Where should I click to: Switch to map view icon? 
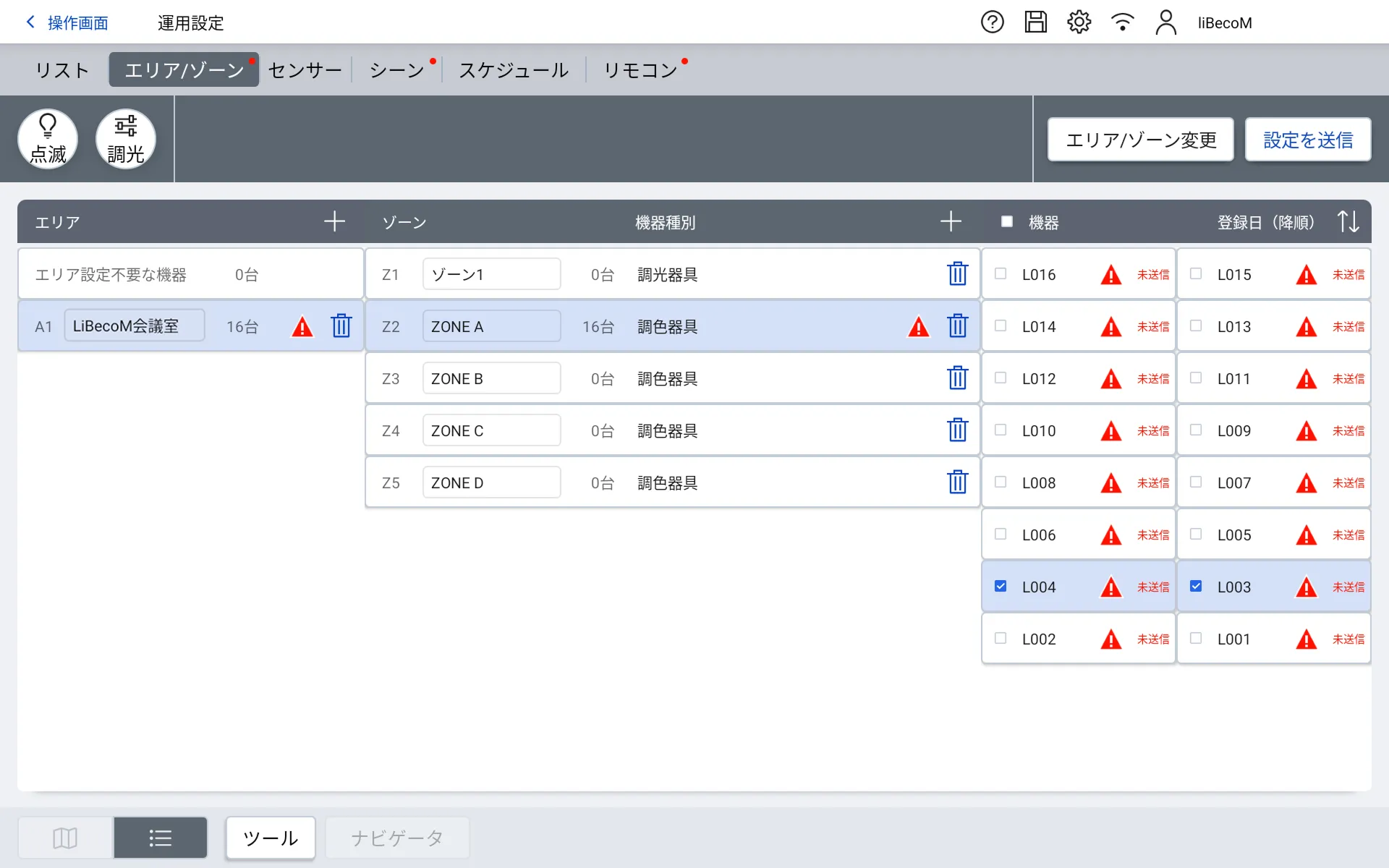coord(65,838)
